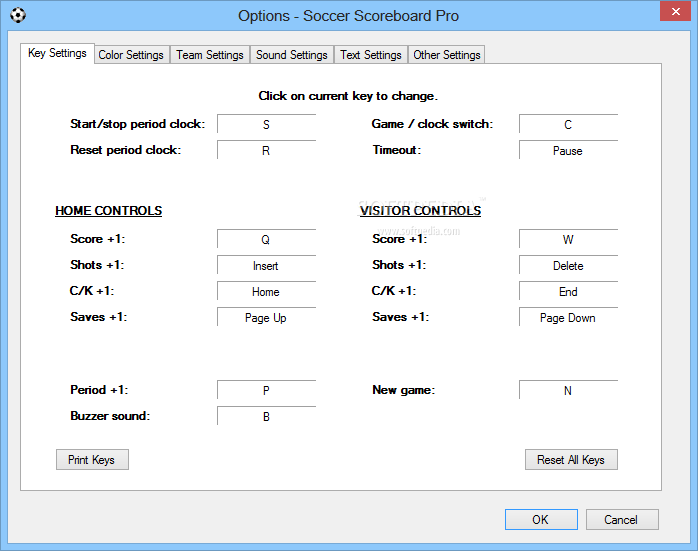698x551 pixels.
Task: Click the 'New game:' label
Action: (x=403, y=390)
